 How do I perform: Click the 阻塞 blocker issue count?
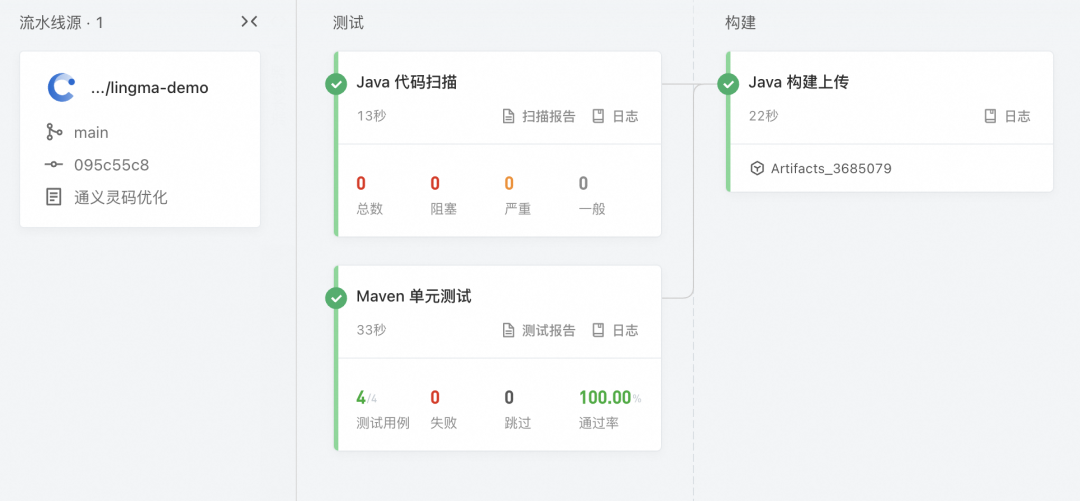(x=435, y=183)
